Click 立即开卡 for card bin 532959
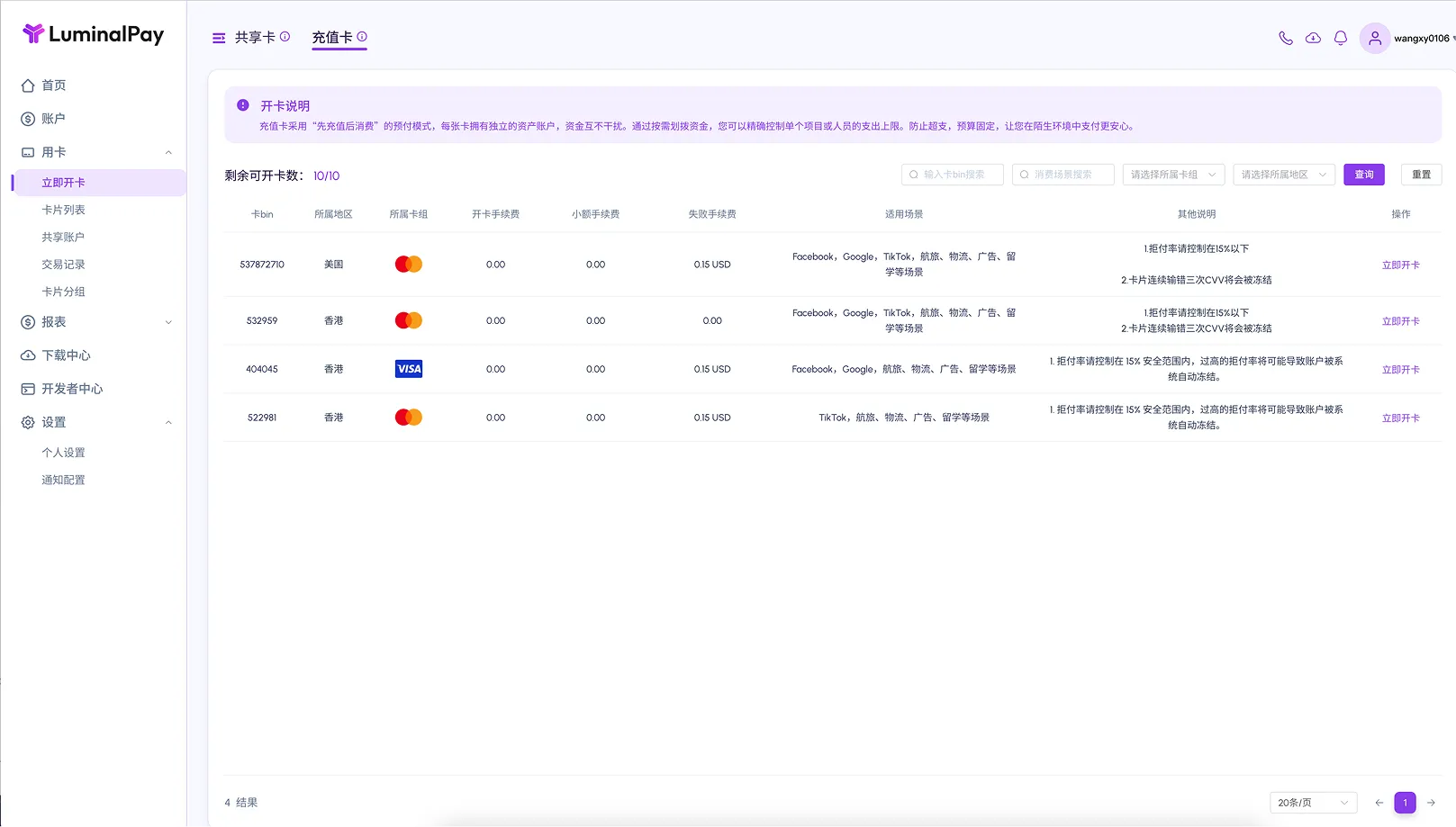This screenshot has height=827, width=1456. tap(1401, 321)
